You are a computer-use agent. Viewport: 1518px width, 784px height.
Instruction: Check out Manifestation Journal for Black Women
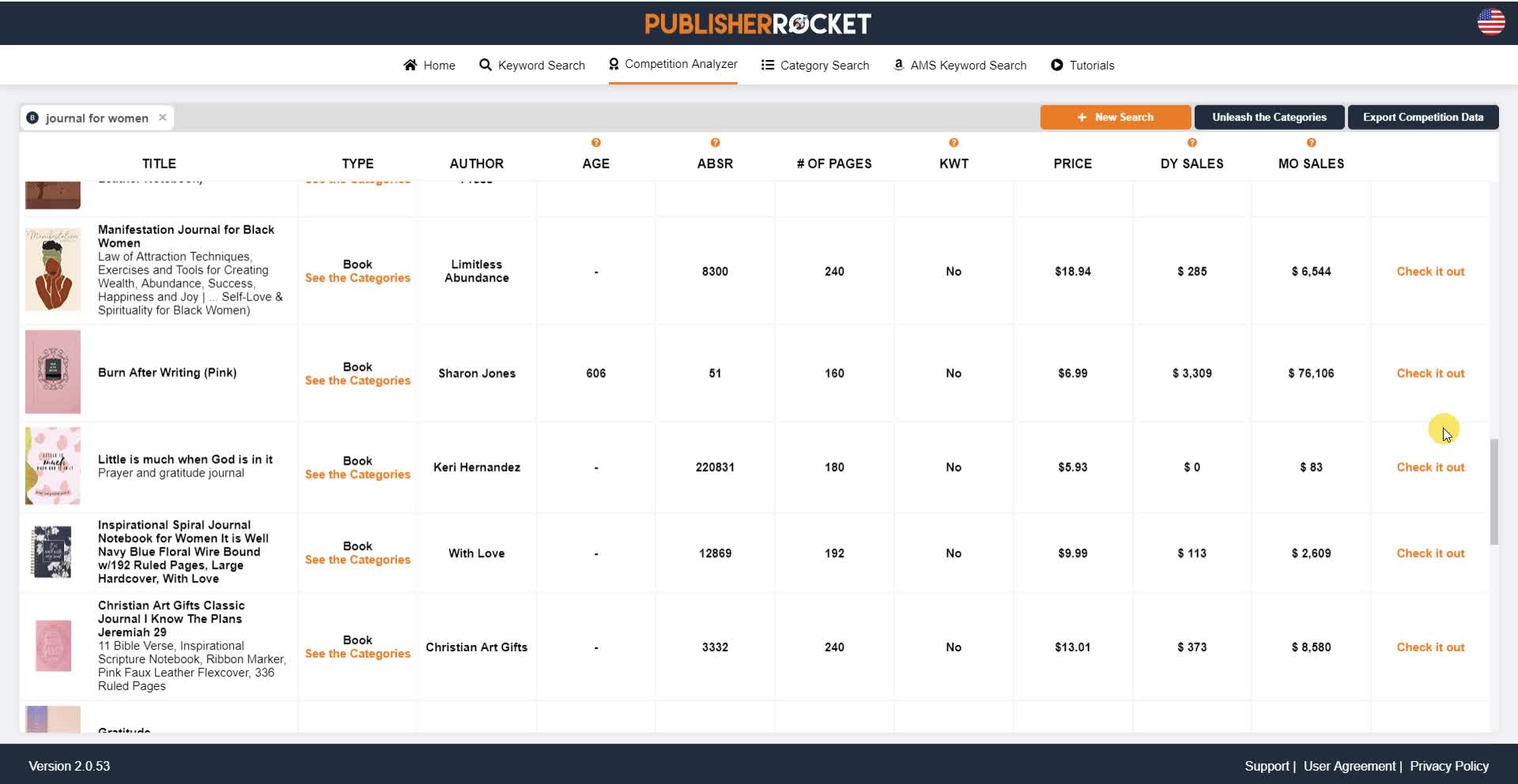click(1429, 271)
